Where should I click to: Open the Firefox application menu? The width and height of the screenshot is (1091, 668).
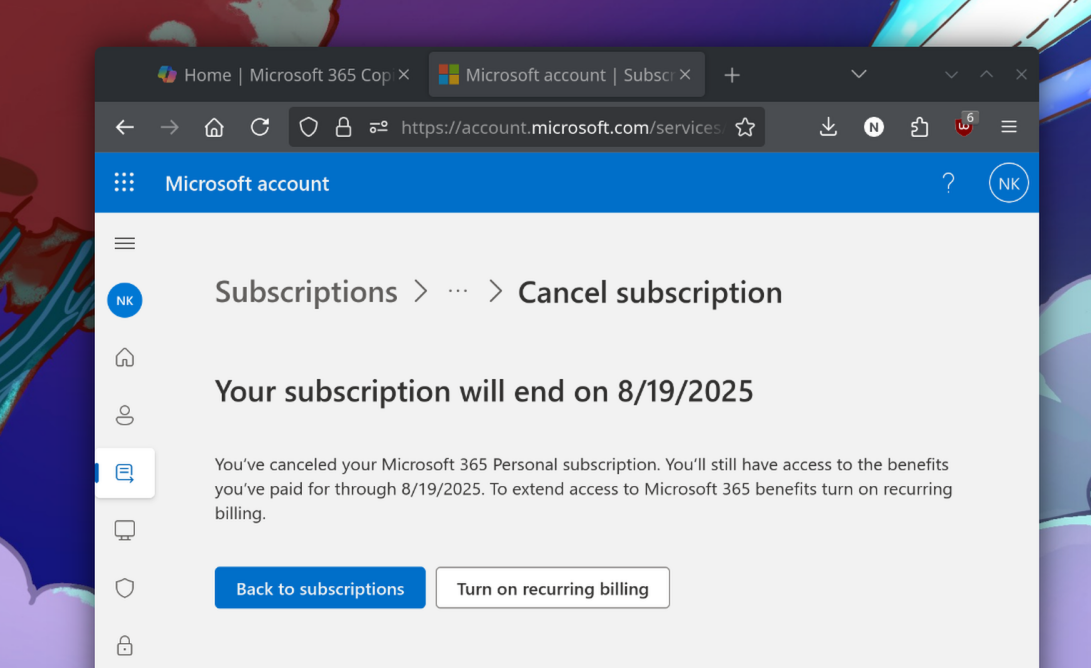(1009, 127)
